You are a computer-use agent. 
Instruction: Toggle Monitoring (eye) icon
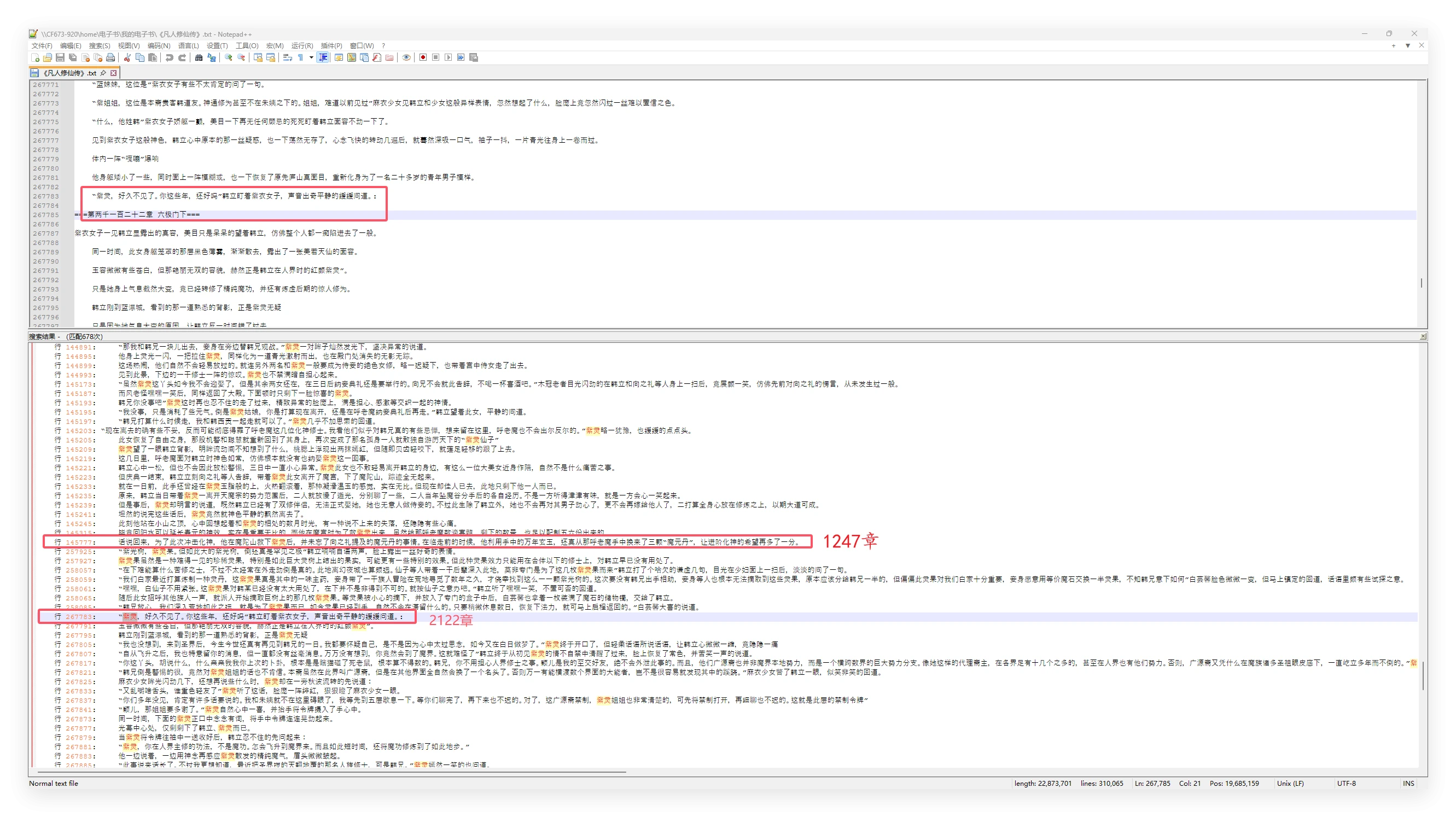point(406,57)
